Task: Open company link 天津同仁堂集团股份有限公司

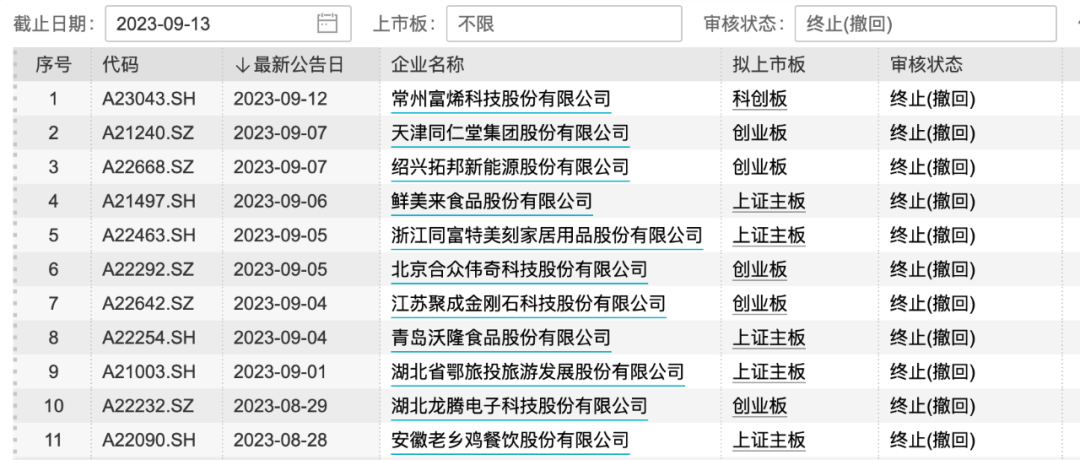Action: (x=510, y=133)
